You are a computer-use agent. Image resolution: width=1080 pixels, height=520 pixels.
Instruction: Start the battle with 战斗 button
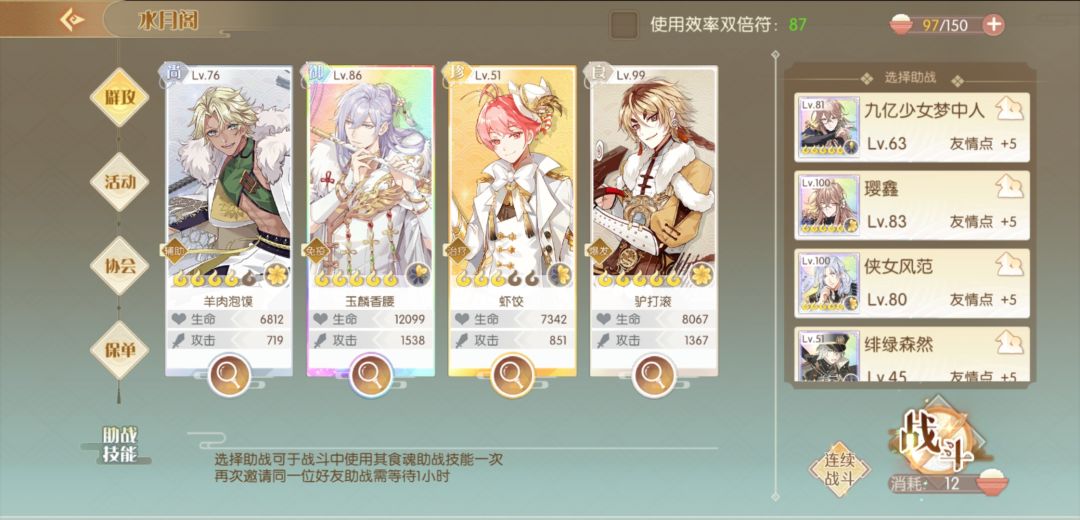pos(936,439)
